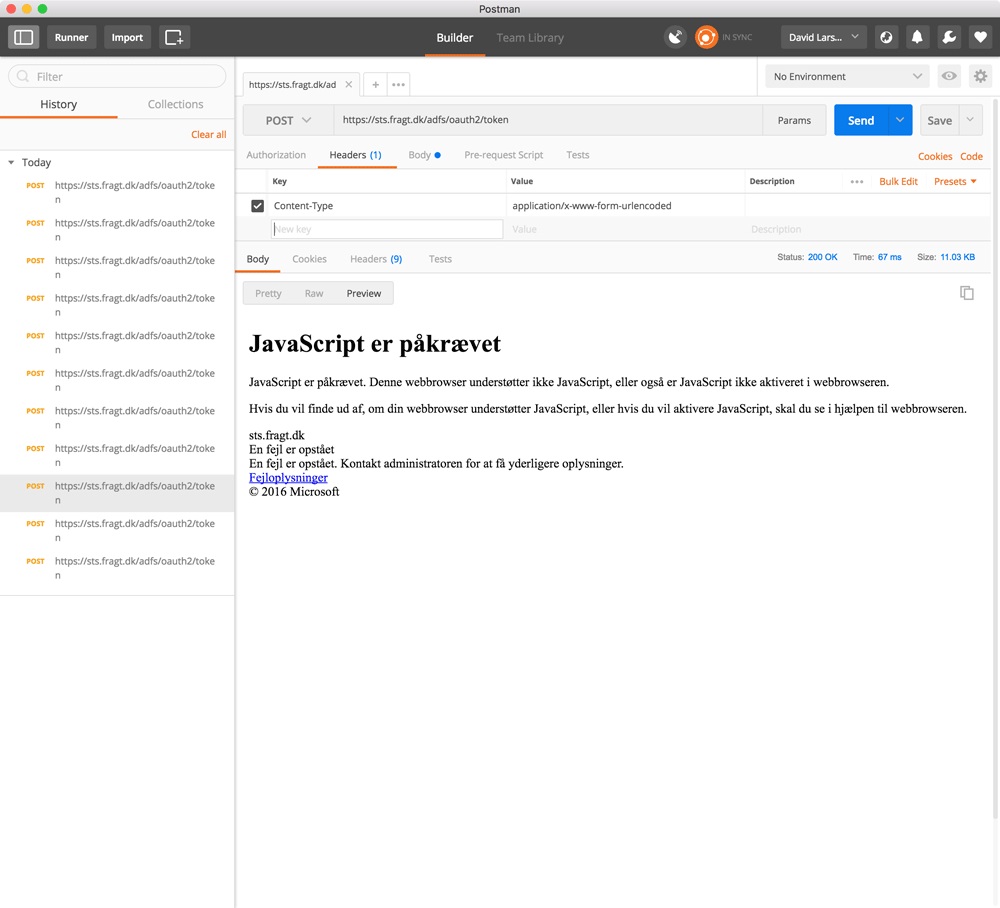1000x908 pixels.
Task: Open header columns ellipsis options
Action: (857, 182)
